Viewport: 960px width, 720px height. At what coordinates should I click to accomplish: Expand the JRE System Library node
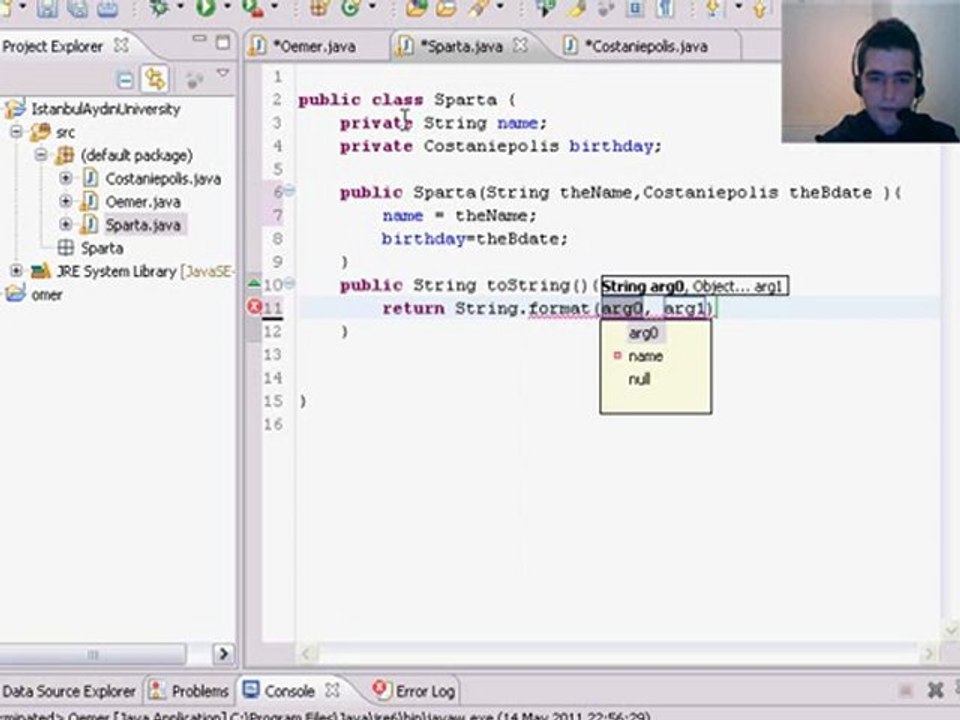17,271
